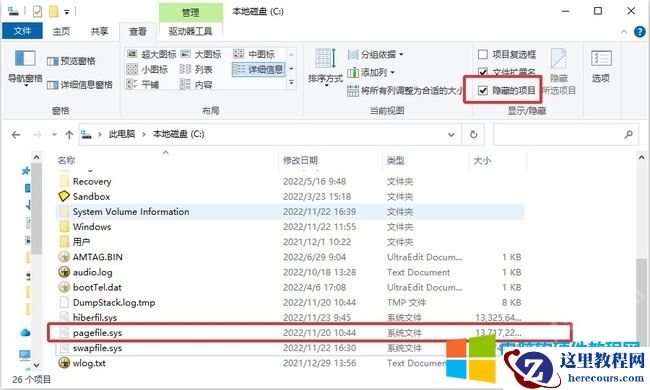Click New Folder icon in title bar
The width and height of the screenshot is (650, 390).
click(x=53, y=11)
